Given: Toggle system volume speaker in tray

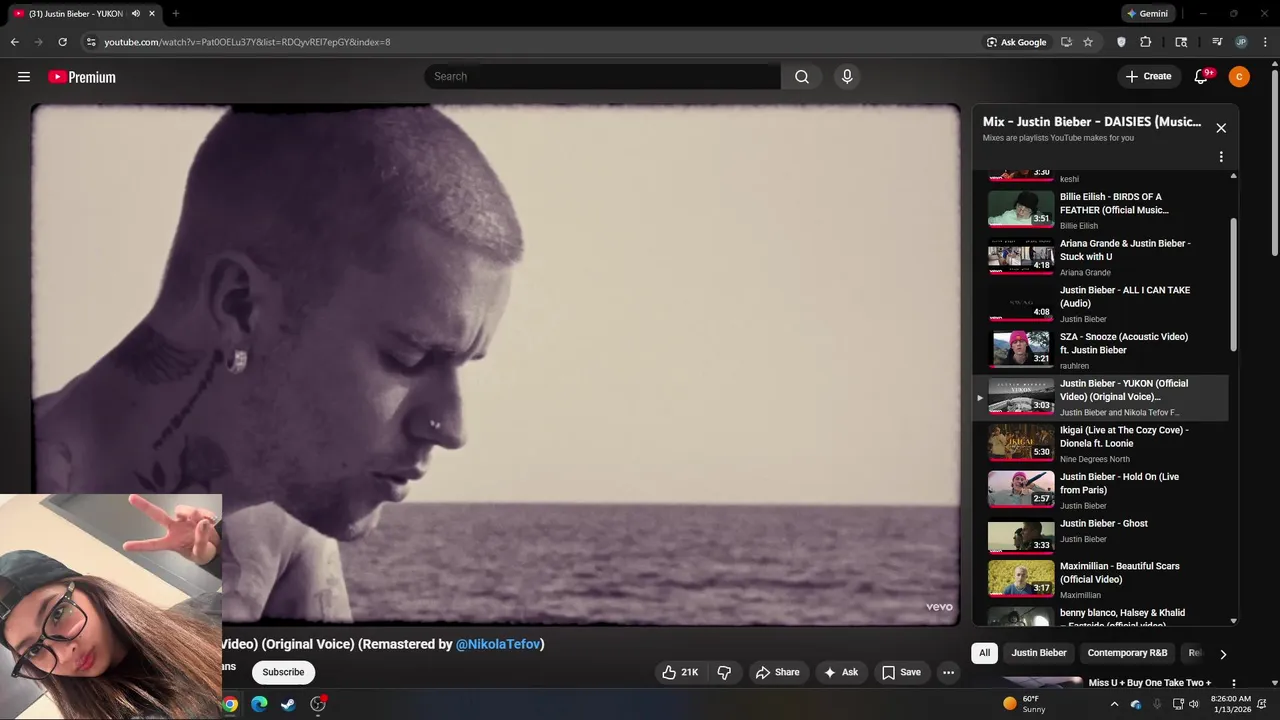Looking at the screenshot, I should 1193,704.
